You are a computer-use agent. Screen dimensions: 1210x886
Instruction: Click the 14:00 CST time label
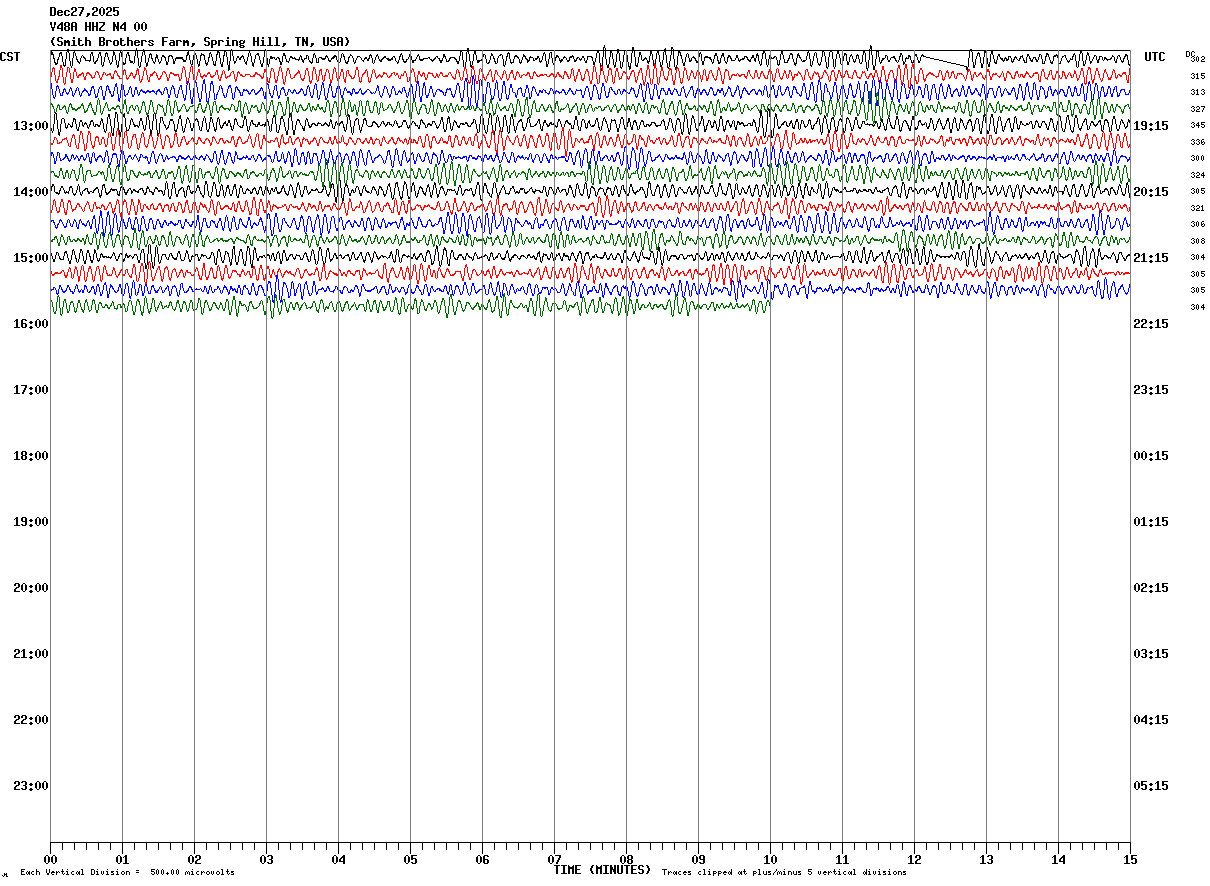coord(31,192)
